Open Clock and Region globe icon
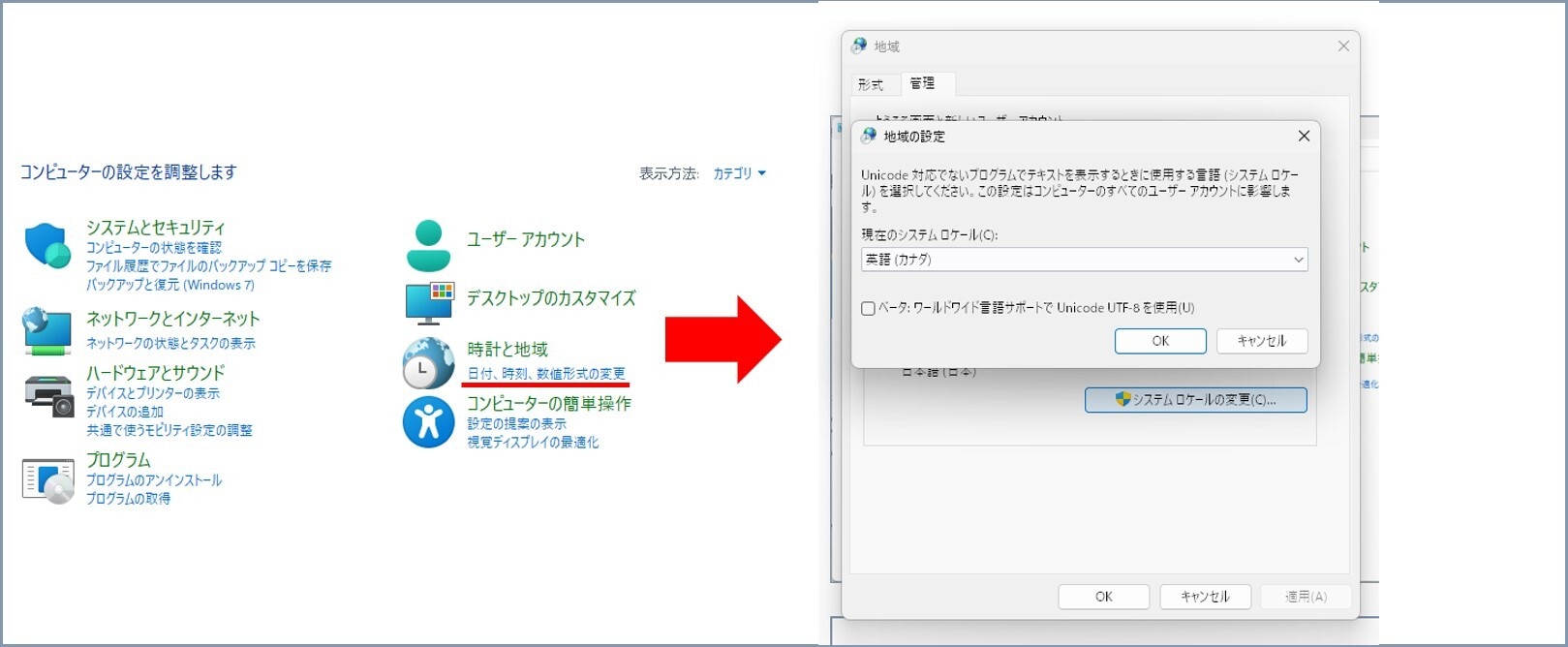 tap(428, 362)
